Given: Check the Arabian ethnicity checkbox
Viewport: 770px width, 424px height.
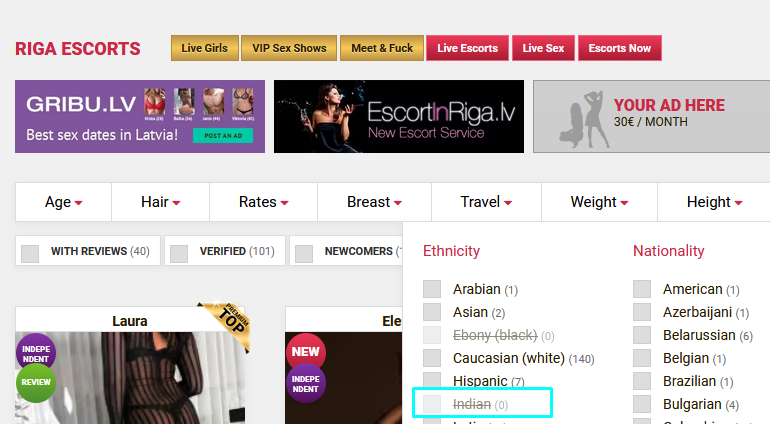Looking at the screenshot, I should pyautogui.click(x=432, y=289).
